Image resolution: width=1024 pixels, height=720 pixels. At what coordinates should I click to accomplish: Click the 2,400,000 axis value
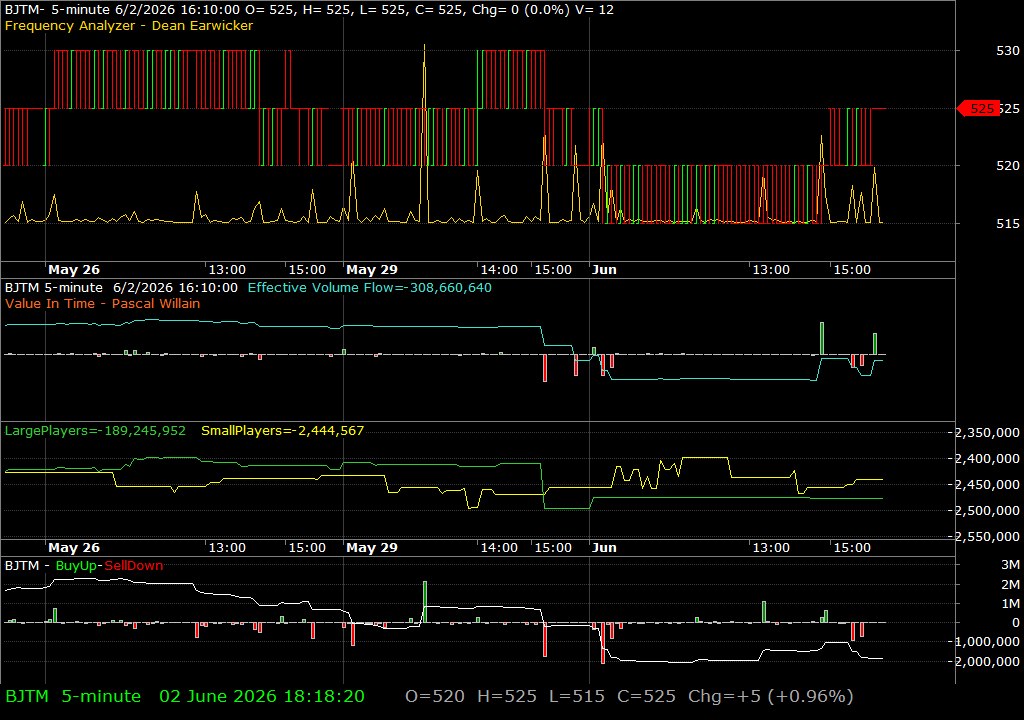pyautogui.click(x=987, y=459)
